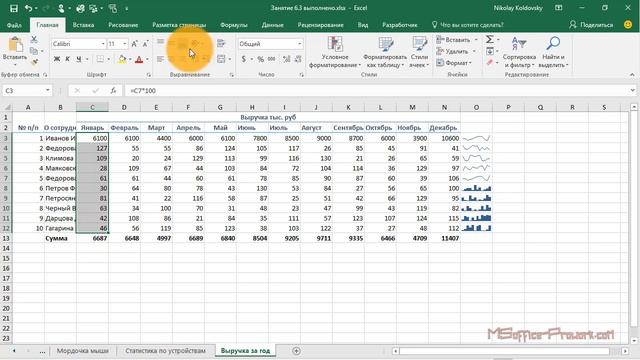Open Find & Select (Найти и выделить)

(x=553, y=52)
